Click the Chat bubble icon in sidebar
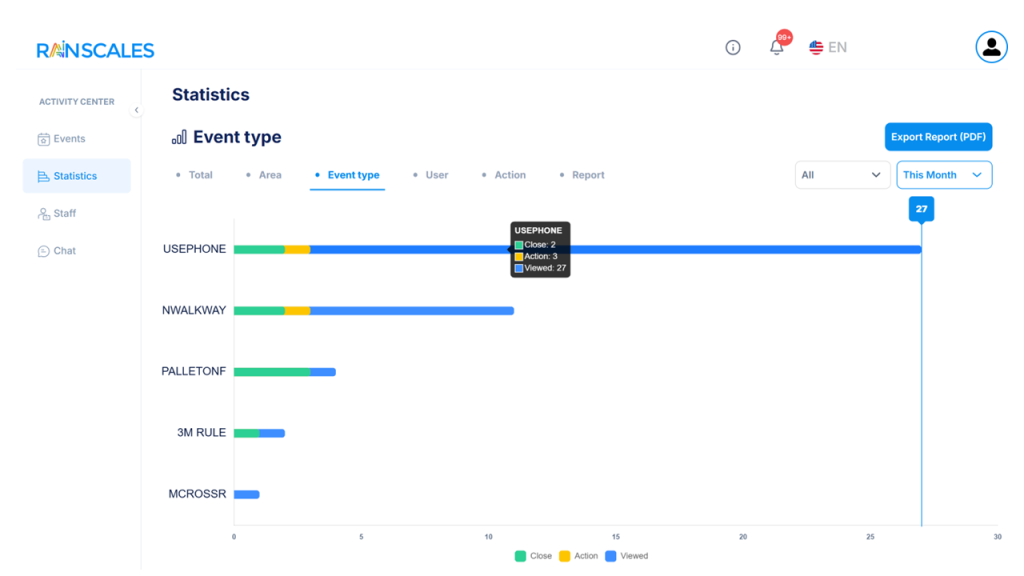This screenshot has width=1024, height=576. pyautogui.click(x=43, y=251)
